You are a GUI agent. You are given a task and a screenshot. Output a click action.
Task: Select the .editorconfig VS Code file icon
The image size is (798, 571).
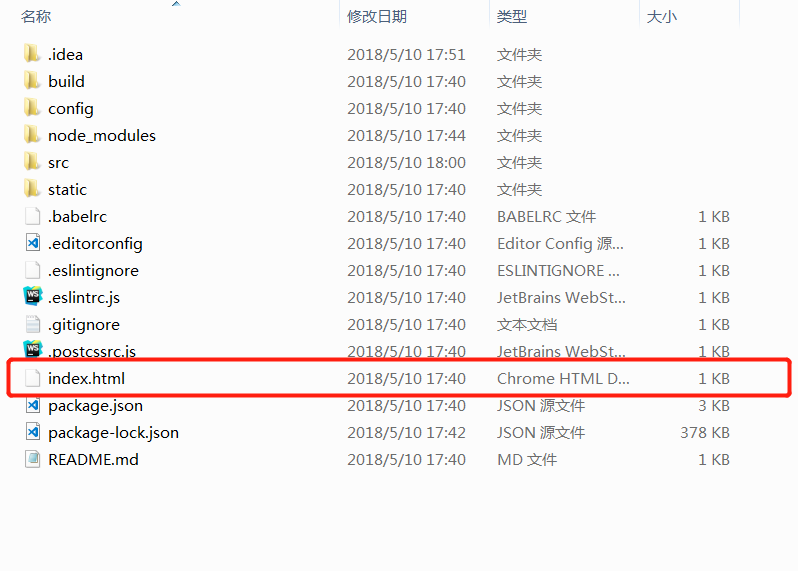tap(33, 242)
